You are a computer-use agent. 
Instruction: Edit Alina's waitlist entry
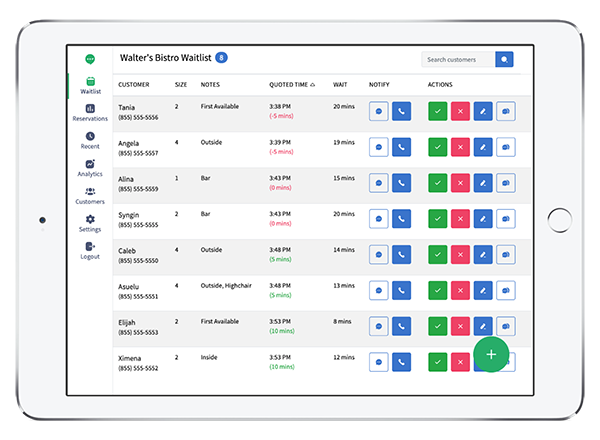483,183
